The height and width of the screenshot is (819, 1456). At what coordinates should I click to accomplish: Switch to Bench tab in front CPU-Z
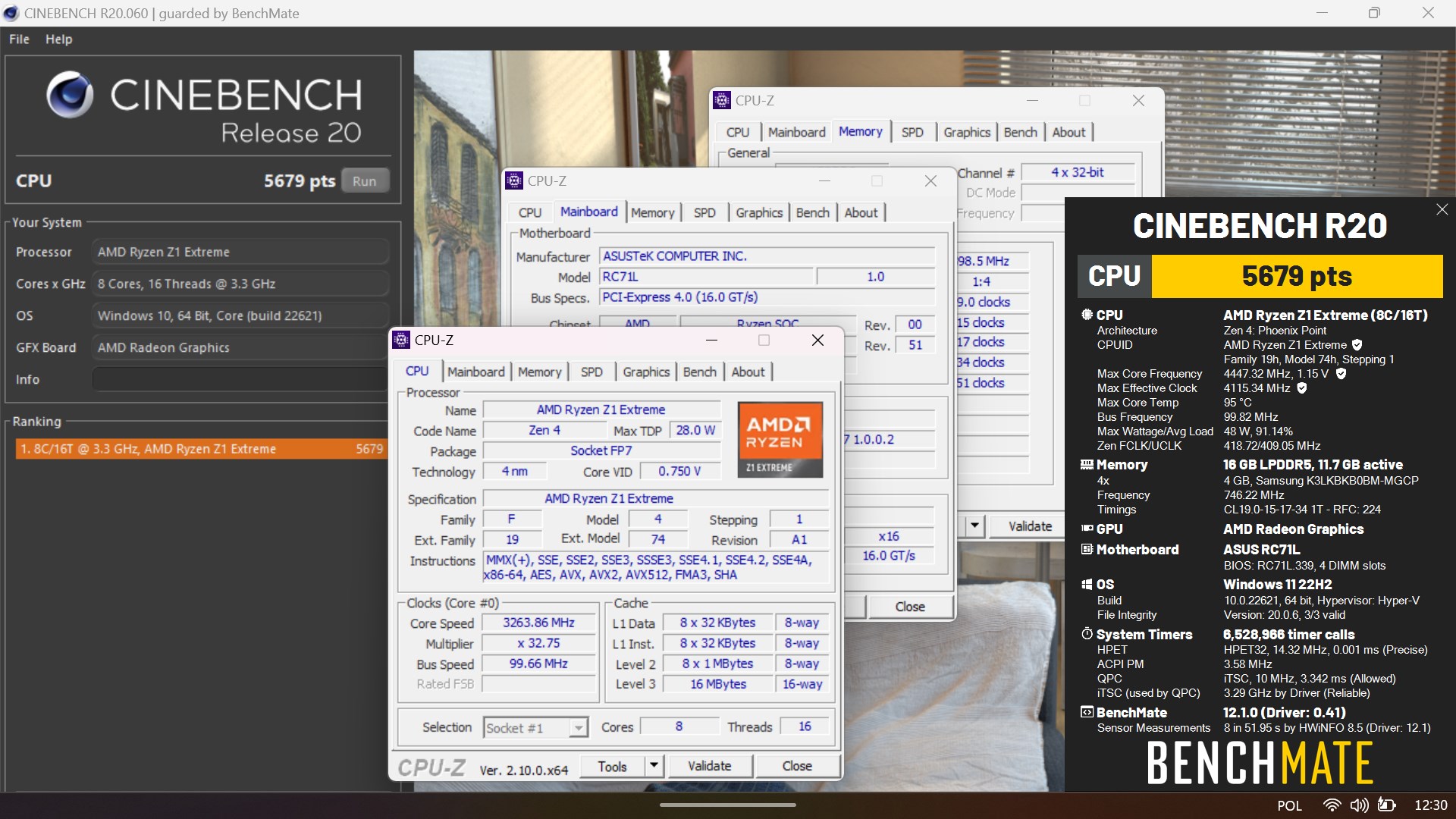(x=699, y=372)
